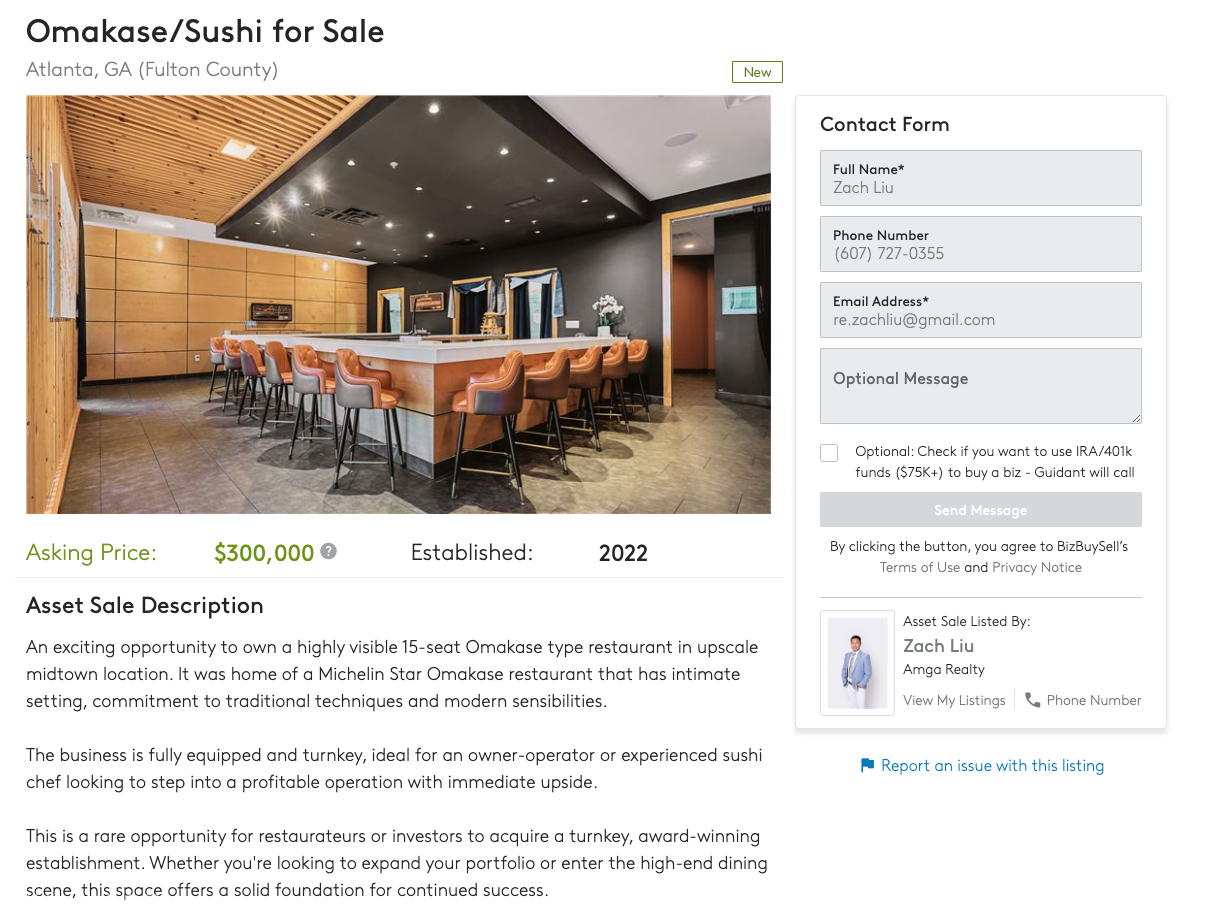The image size is (1217, 914).
Task: Open the View My Listings link
Action: [x=954, y=700]
